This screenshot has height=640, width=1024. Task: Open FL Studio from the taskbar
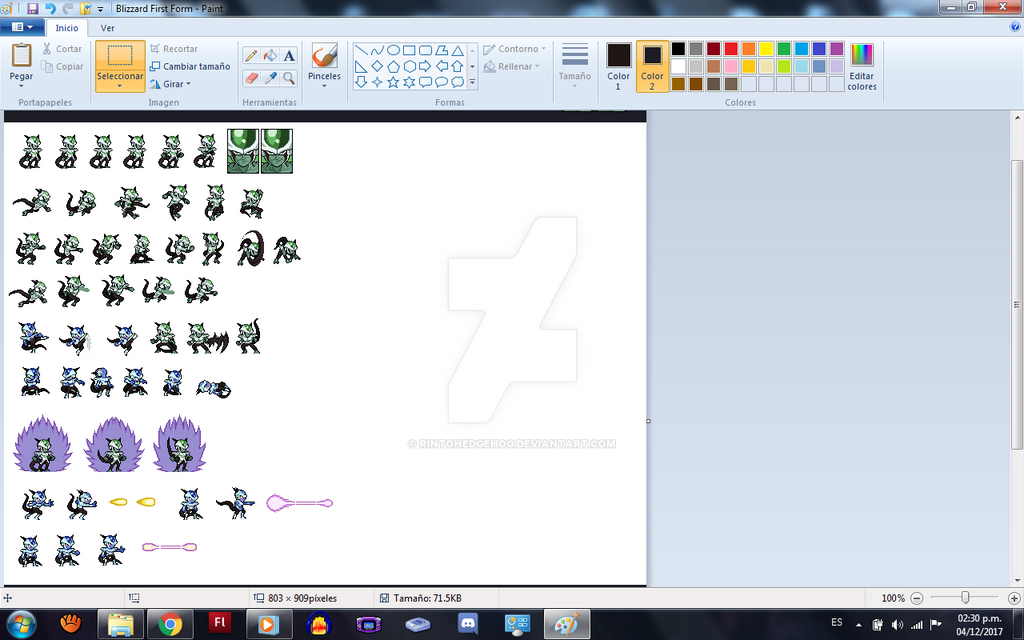click(x=219, y=624)
